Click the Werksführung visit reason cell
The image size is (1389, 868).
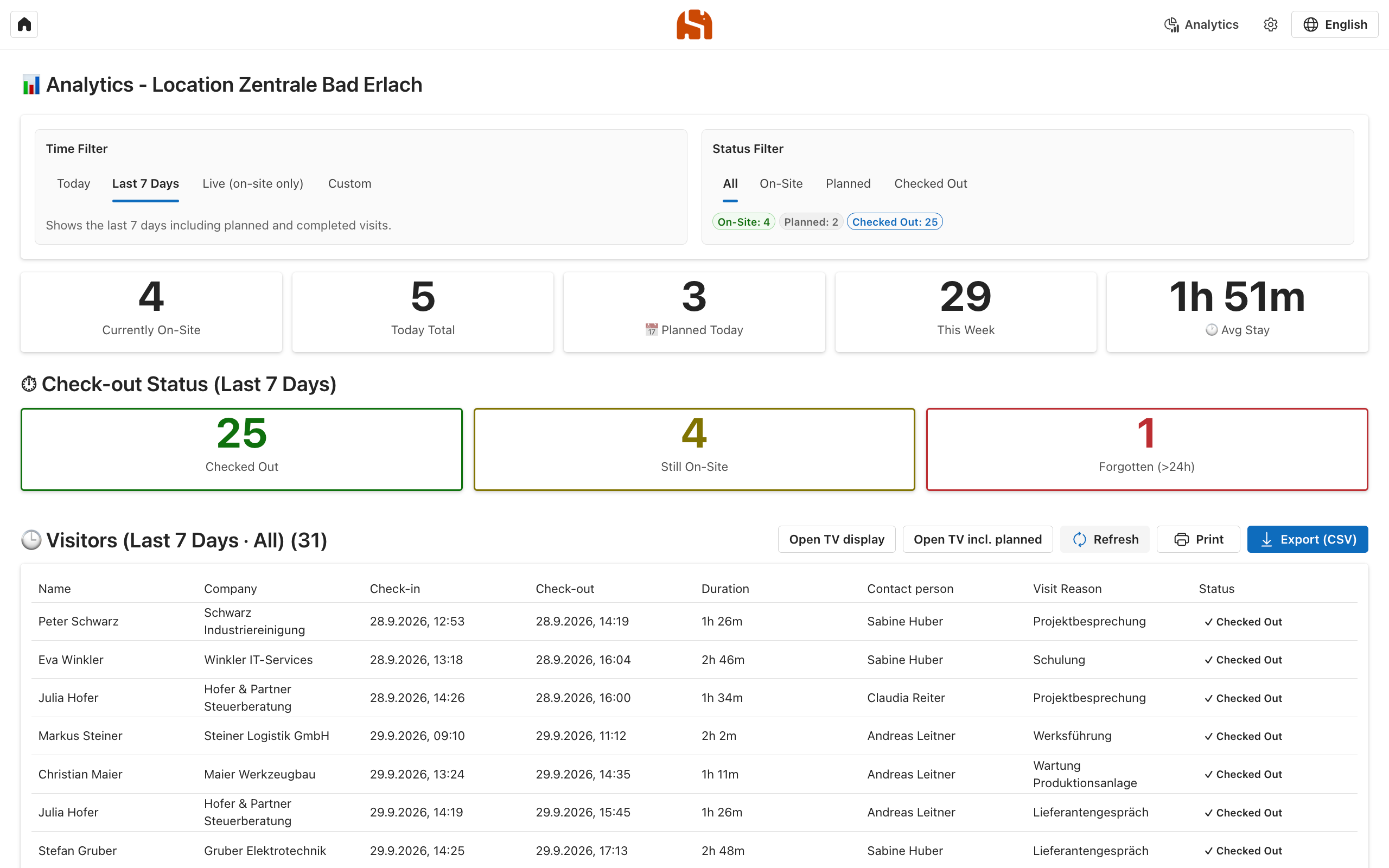(x=1072, y=736)
